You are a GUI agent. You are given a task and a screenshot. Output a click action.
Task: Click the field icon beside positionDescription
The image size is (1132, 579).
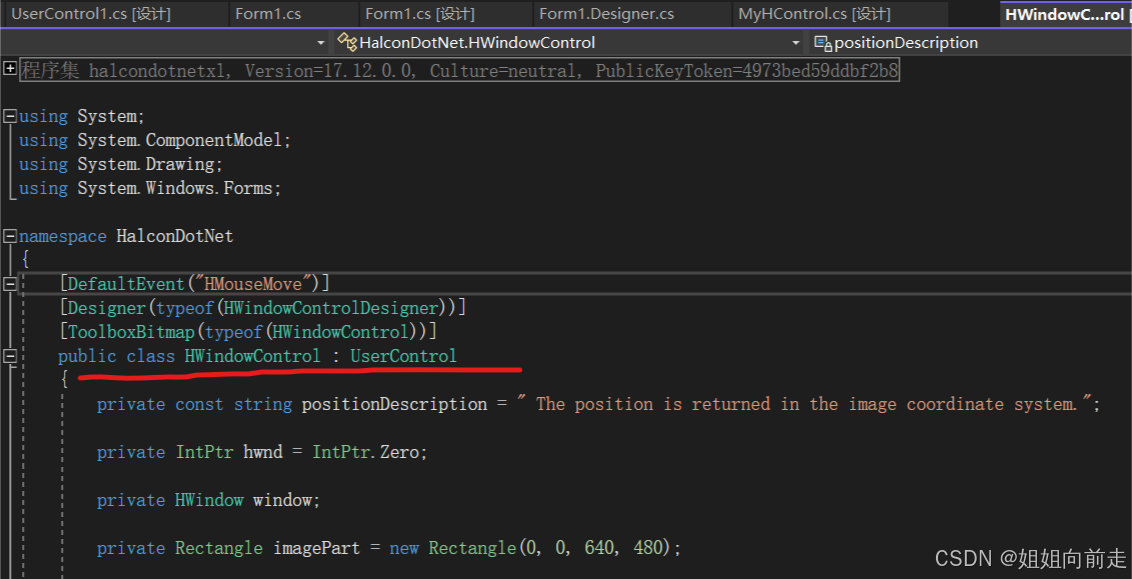822,42
